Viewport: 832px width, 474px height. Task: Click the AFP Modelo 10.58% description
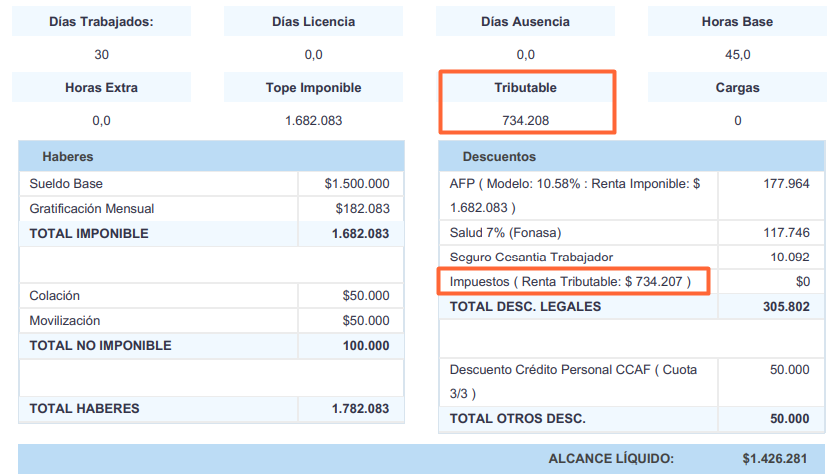[575, 195]
